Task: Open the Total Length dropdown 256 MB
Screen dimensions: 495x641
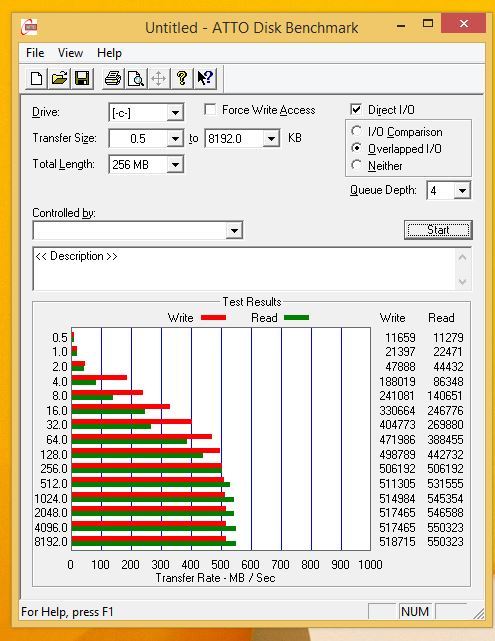Action: pyautogui.click(x=175, y=165)
